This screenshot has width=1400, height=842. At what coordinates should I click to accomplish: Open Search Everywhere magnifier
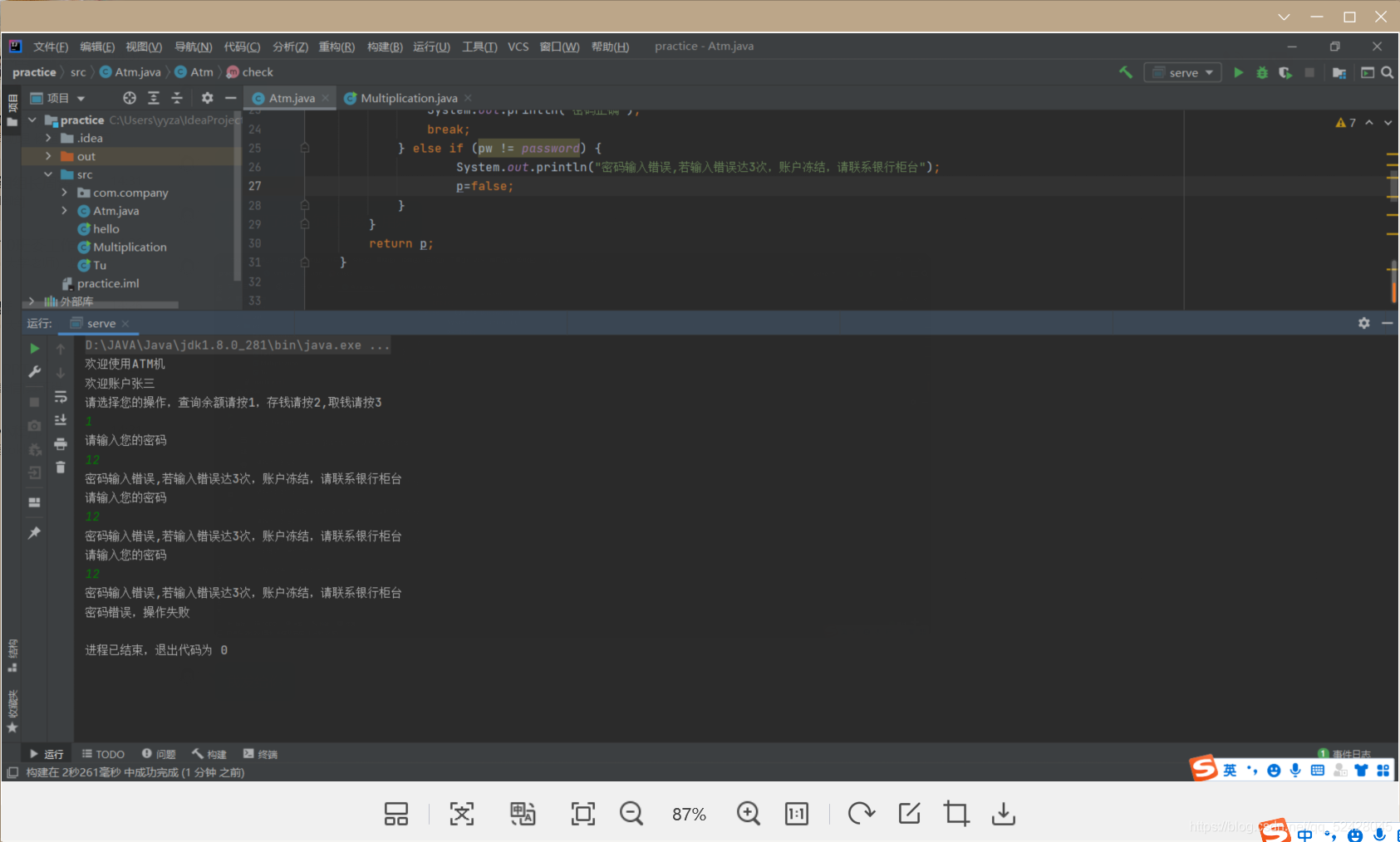(1387, 72)
